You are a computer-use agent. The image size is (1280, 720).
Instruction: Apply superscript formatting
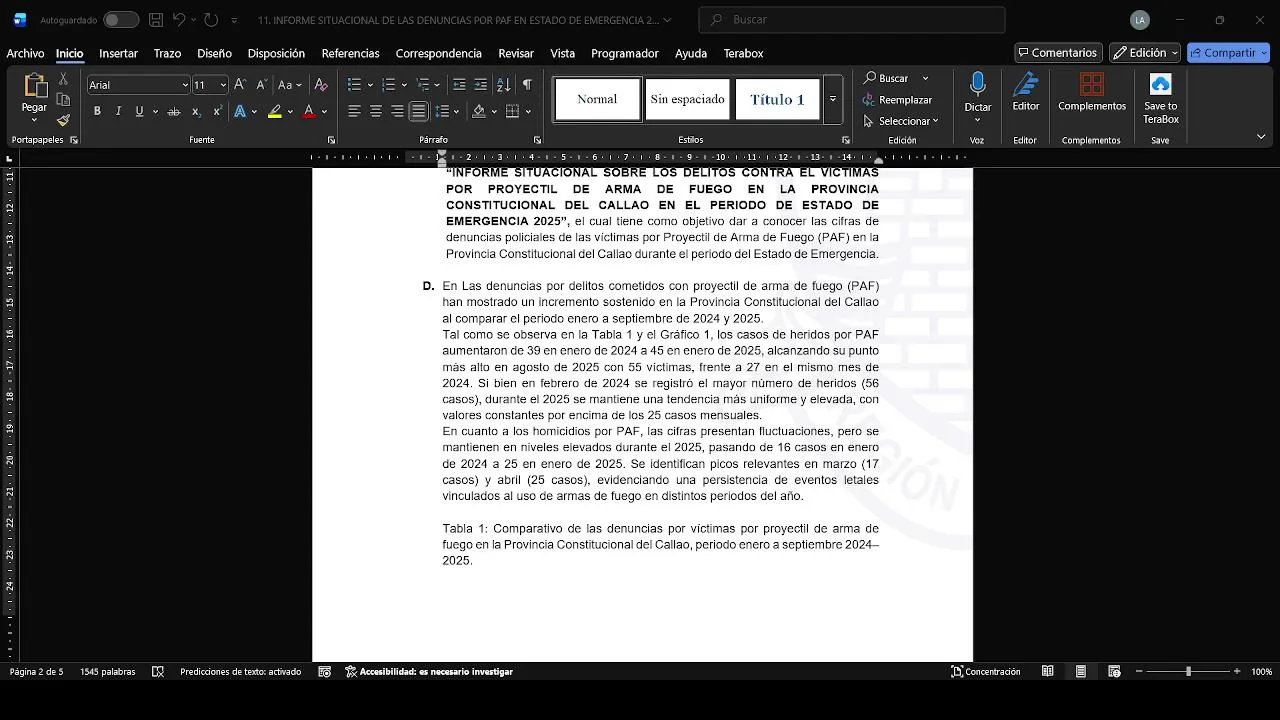point(217,111)
